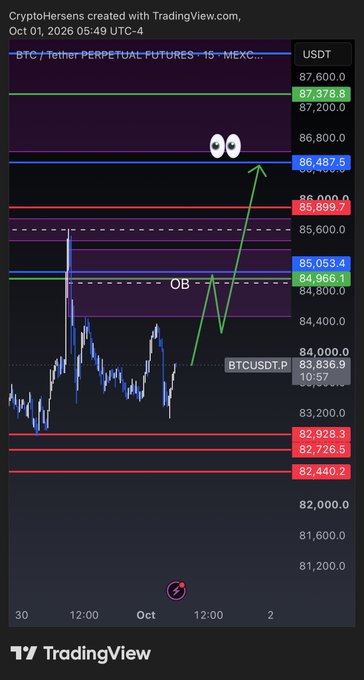Viewport: 364px width, 680px height.
Task: Click the eyes emoji annotation
Action: (x=225, y=146)
